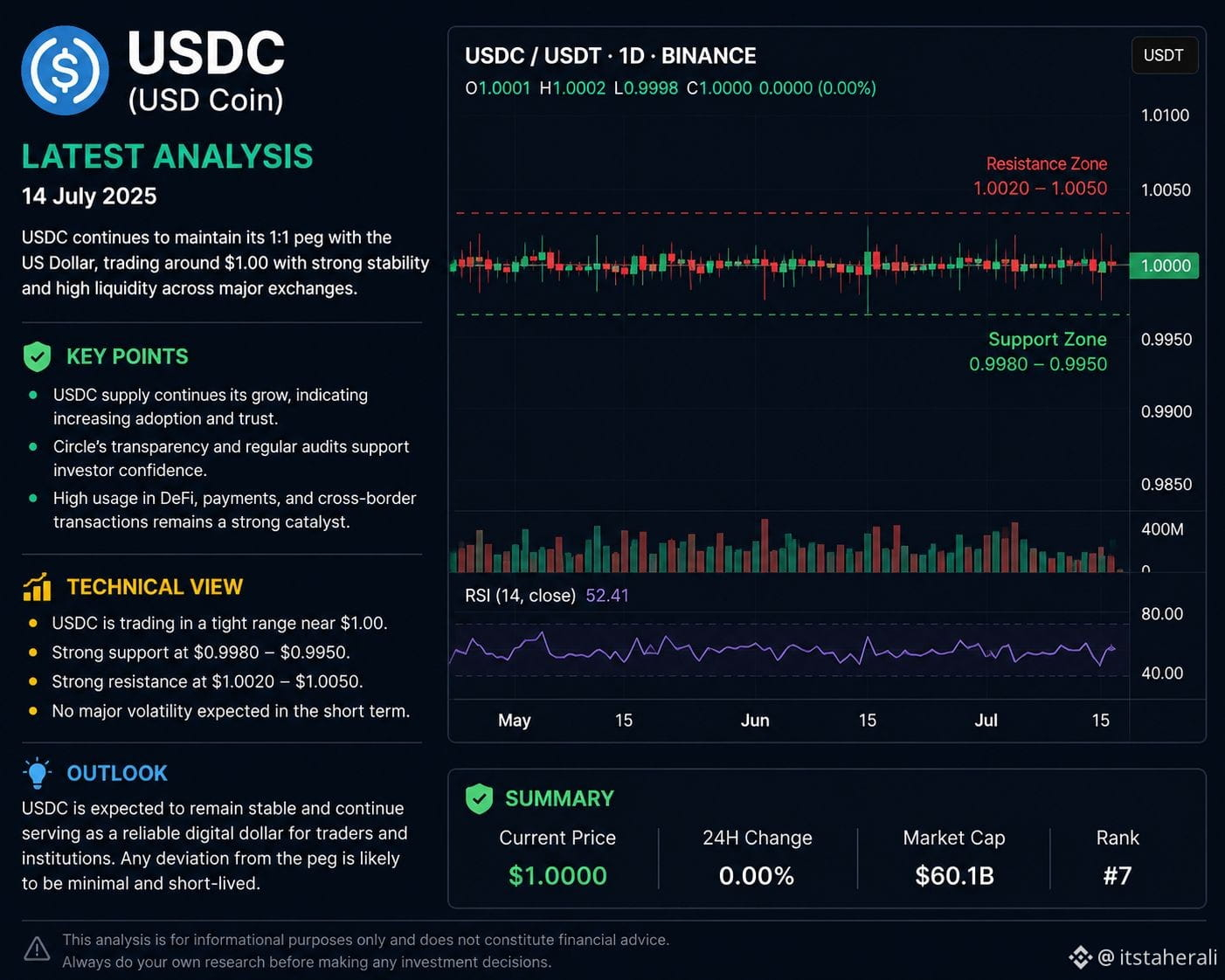Click the 80.00 RSI axis label
The width and height of the screenshot is (1225, 980).
tap(1162, 614)
